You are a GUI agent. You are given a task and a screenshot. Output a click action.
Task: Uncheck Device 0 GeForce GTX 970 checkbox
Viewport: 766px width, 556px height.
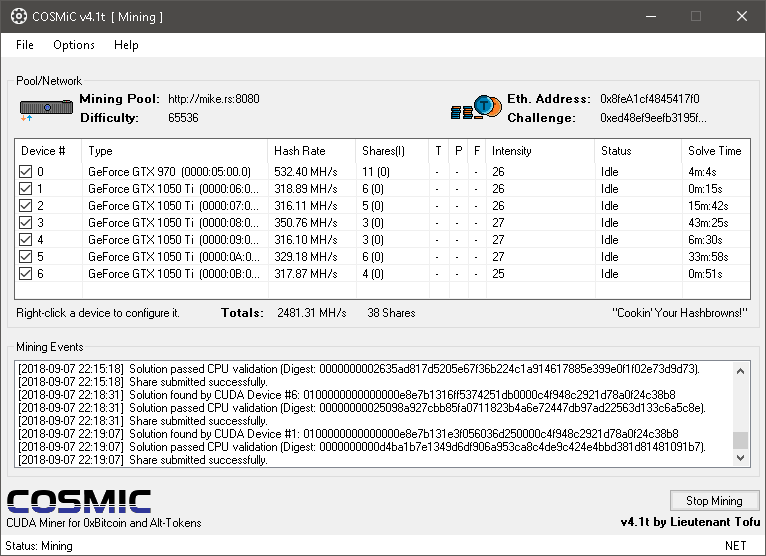(25, 171)
